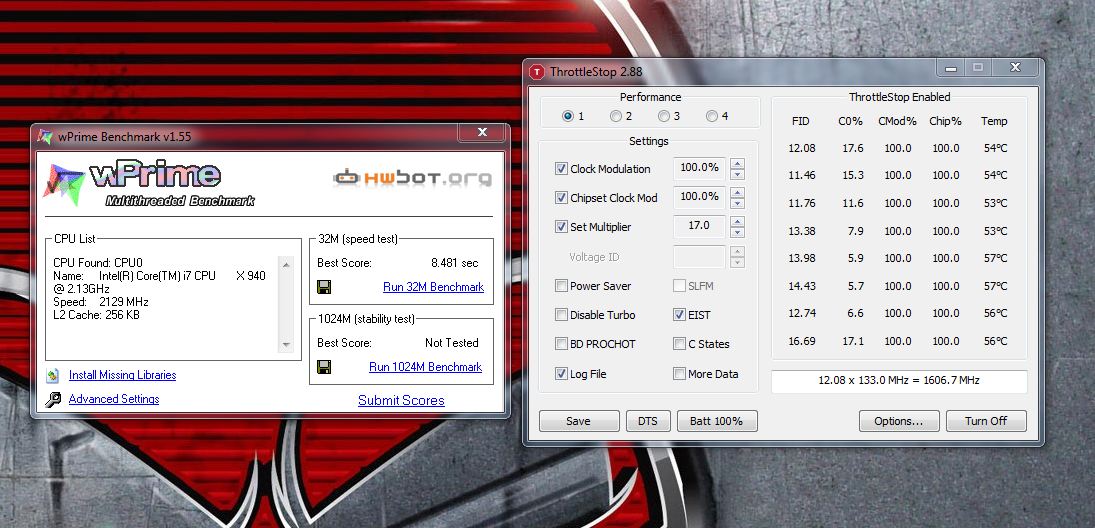Click the document icon next to Install Missing Libraries

coord(53,376)
